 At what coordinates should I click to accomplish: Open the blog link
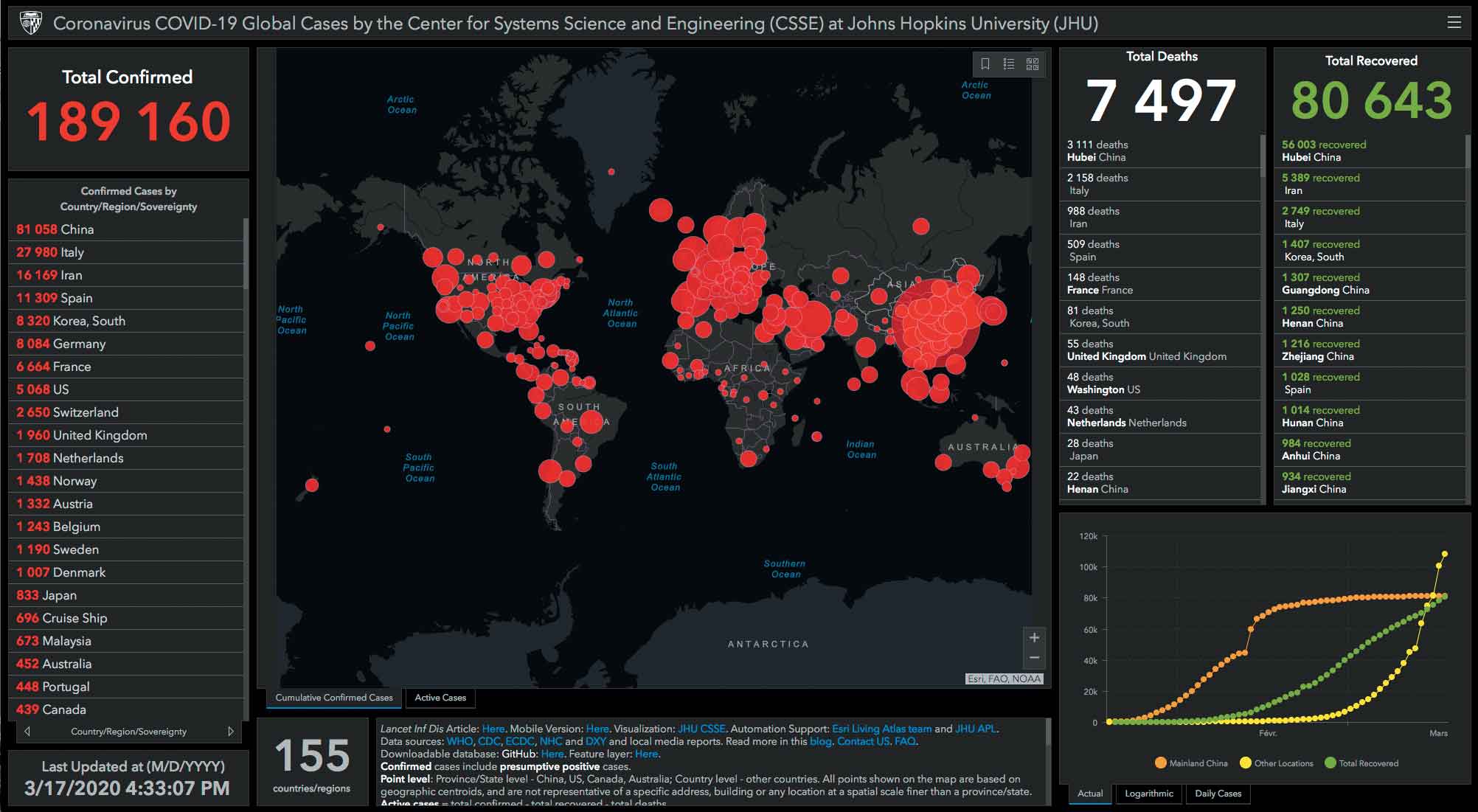pos(820,741)
